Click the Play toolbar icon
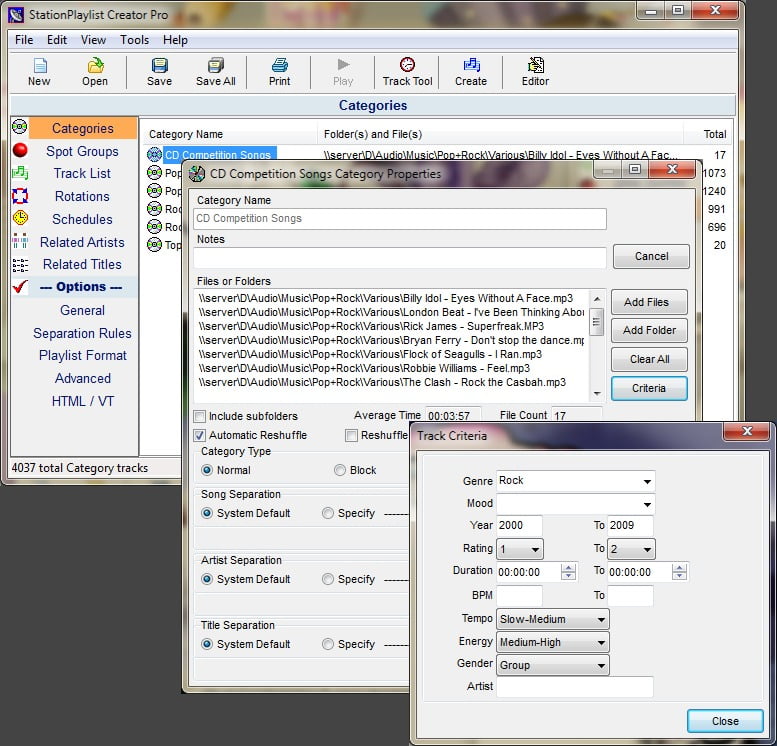Viewport: 777px width, 746px height. (343, 64)
